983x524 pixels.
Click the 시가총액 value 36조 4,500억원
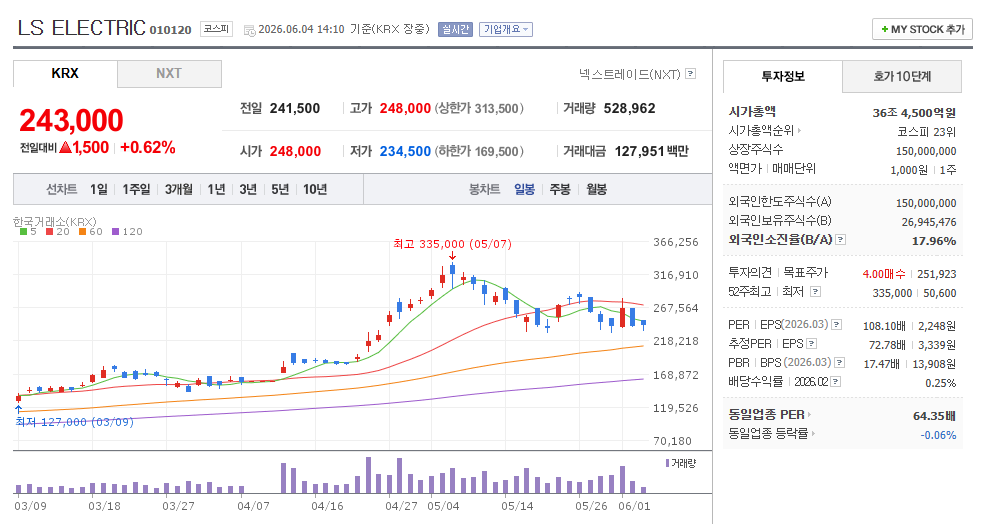pyautogui.click(x=914, y=113)
